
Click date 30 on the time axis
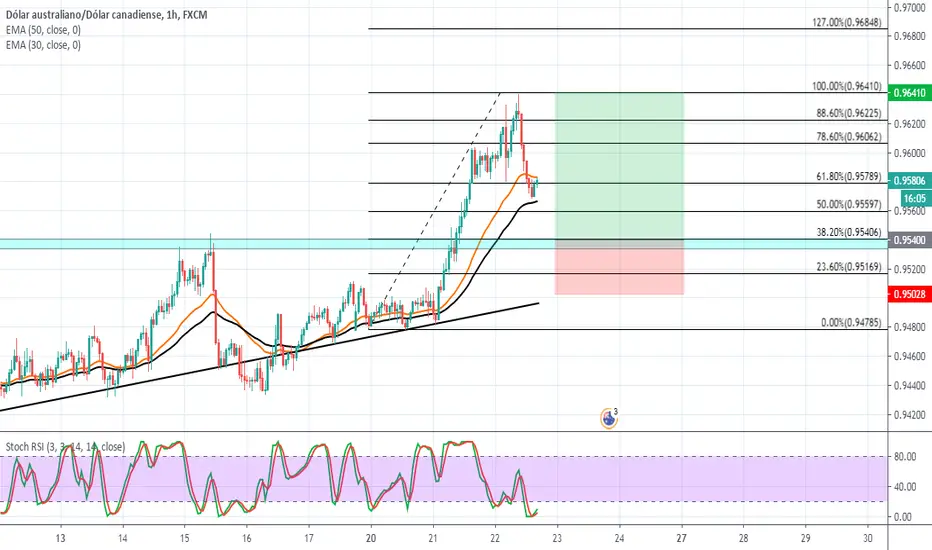click(x=867, y=538)
